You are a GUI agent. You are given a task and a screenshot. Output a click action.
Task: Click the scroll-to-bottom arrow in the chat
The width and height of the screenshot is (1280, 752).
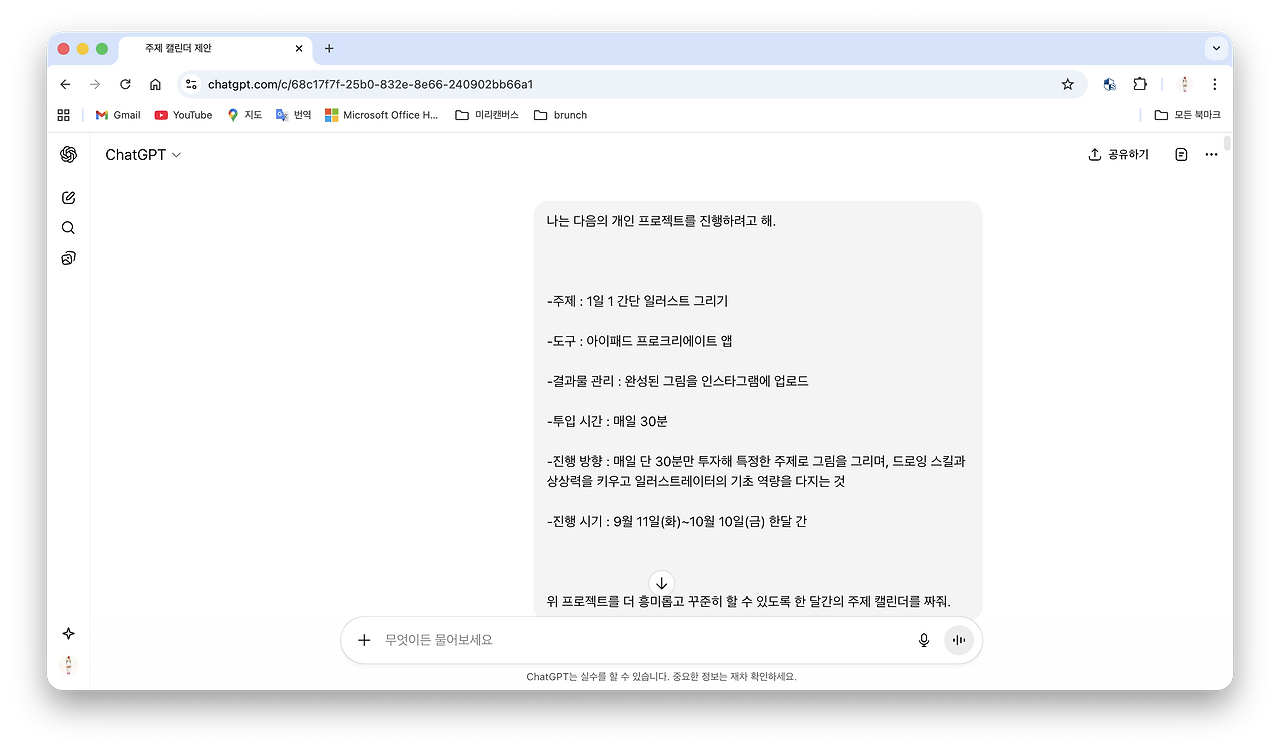(661, 583)
